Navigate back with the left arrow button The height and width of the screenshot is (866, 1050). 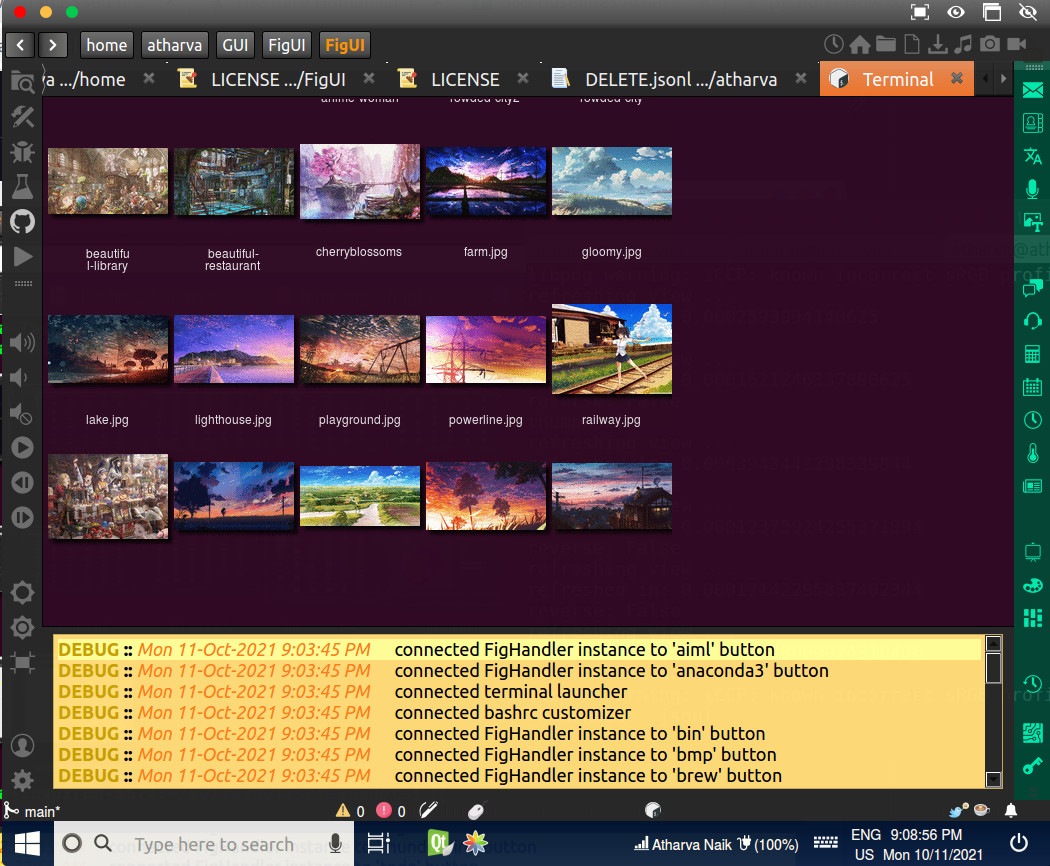20,45
